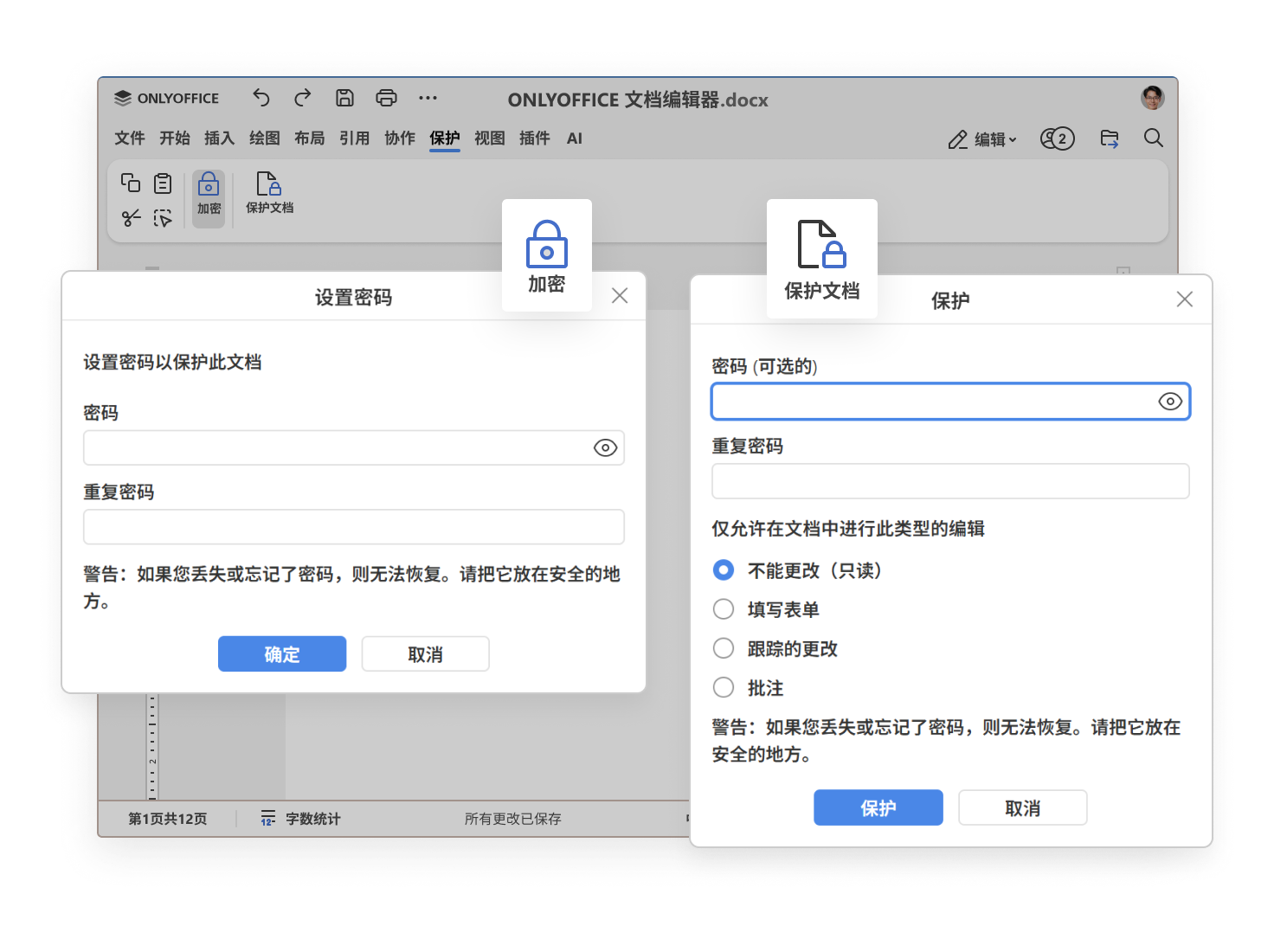
Task: Click the Cut scissors icon
Action: pos(131,218)
